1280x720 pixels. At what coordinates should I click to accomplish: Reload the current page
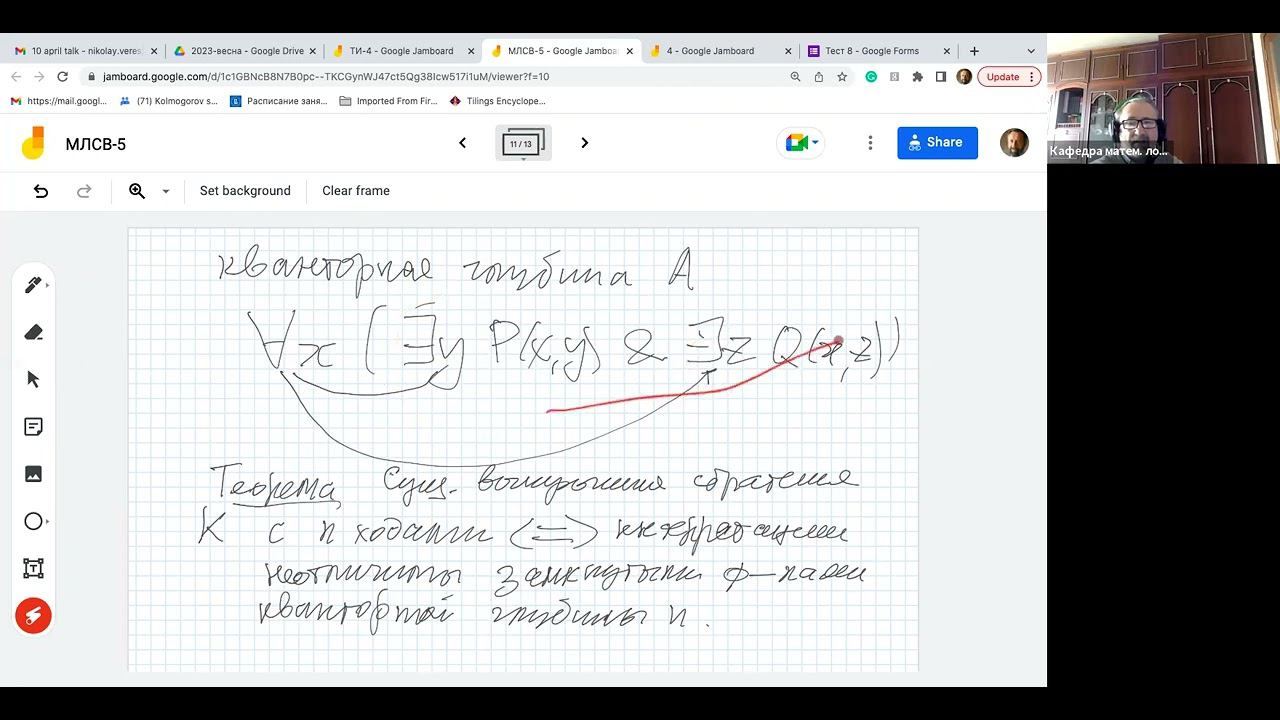pos(63,76)
